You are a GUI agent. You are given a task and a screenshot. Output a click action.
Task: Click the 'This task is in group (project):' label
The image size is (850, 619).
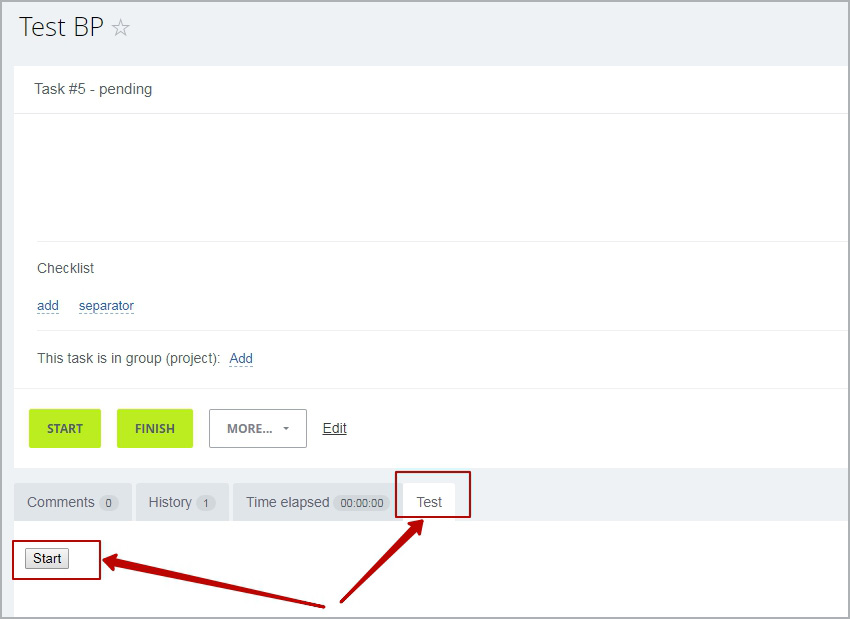tap(128, 358)
